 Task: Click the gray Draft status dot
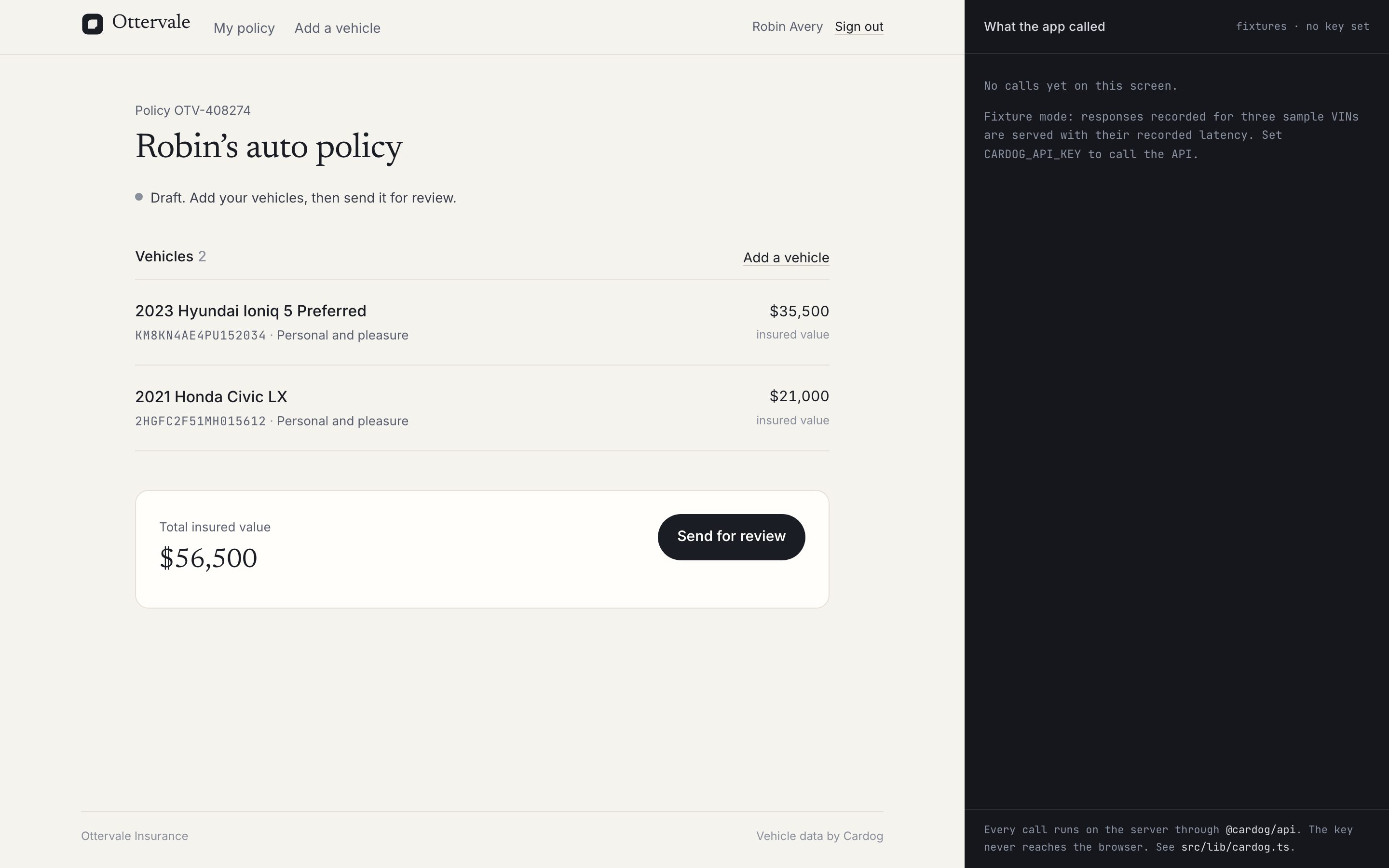[139, 197]
